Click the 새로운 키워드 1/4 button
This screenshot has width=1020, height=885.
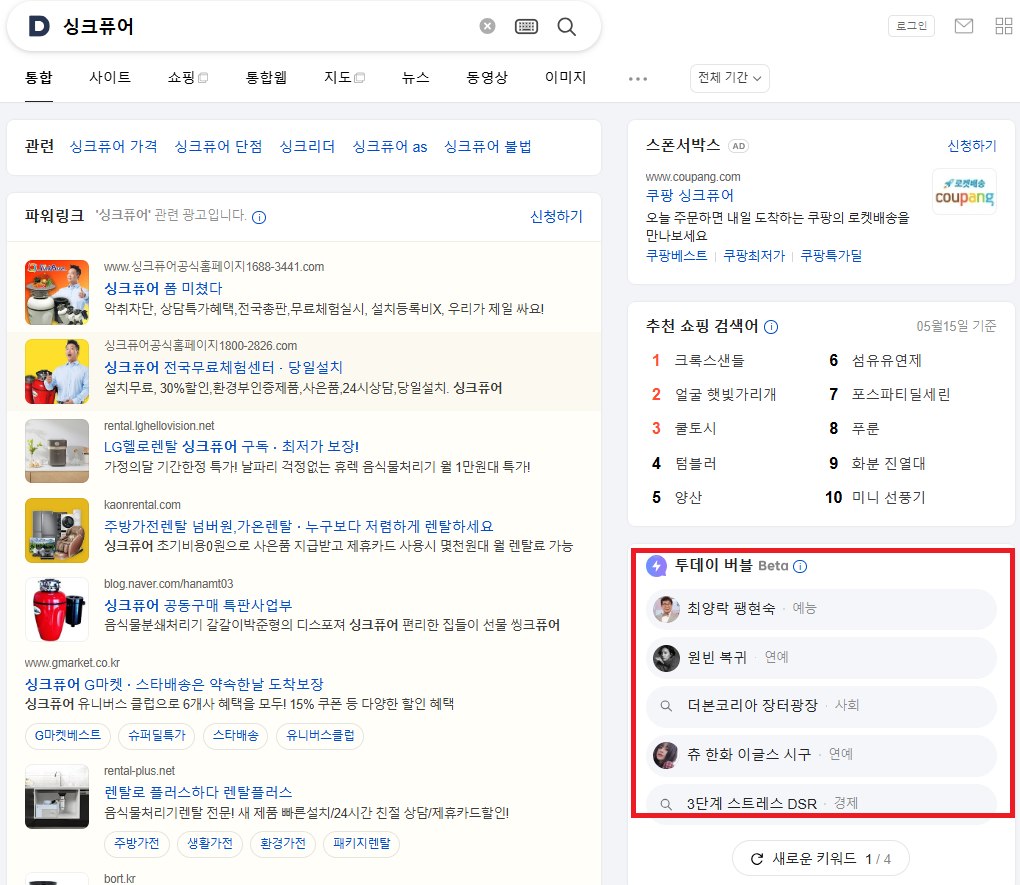pos(820,859)
